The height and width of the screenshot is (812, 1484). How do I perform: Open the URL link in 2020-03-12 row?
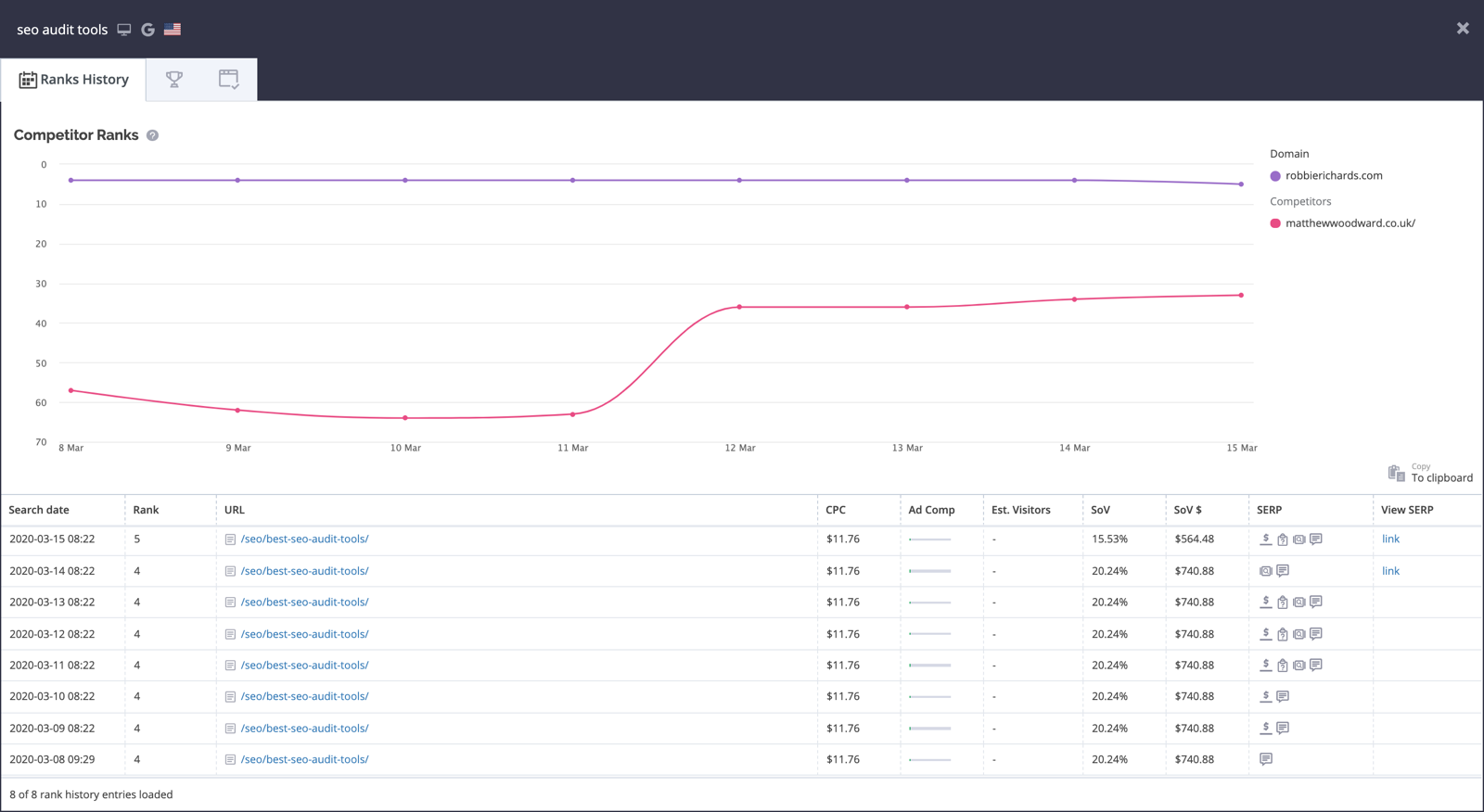point(304,634)
